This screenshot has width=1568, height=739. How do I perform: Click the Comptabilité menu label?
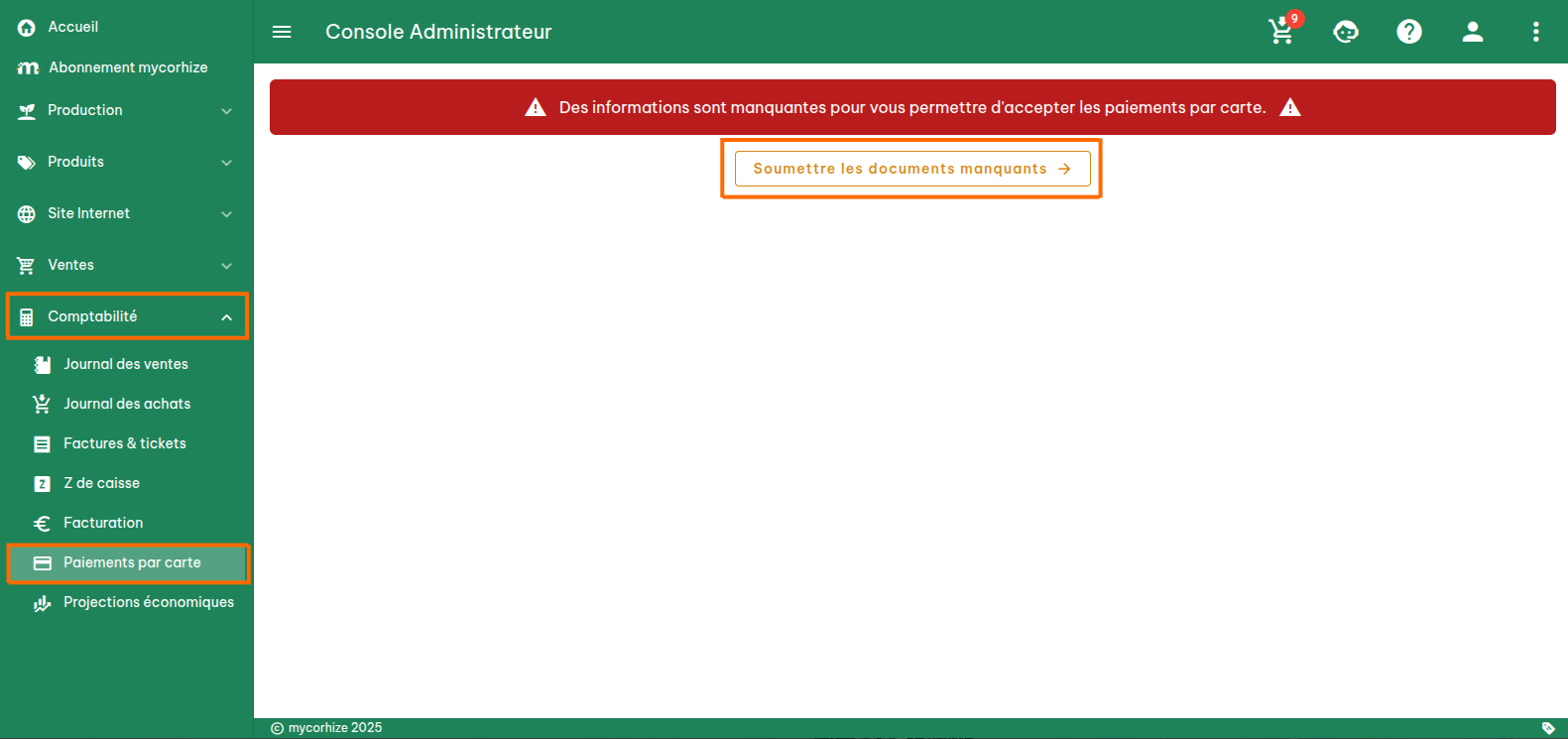pos(92,316)
